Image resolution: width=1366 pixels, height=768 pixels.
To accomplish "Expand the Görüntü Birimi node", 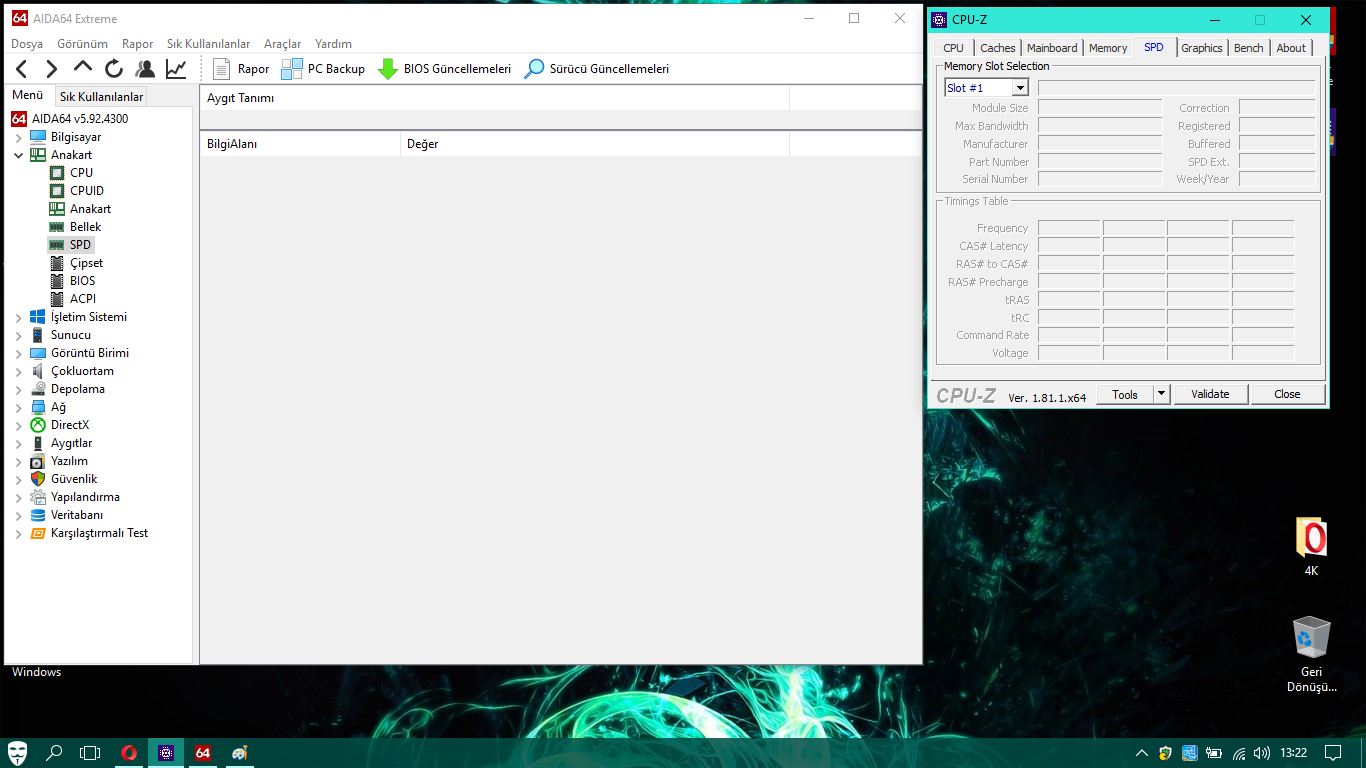I will pyautogui.click(x=18, y=353).
